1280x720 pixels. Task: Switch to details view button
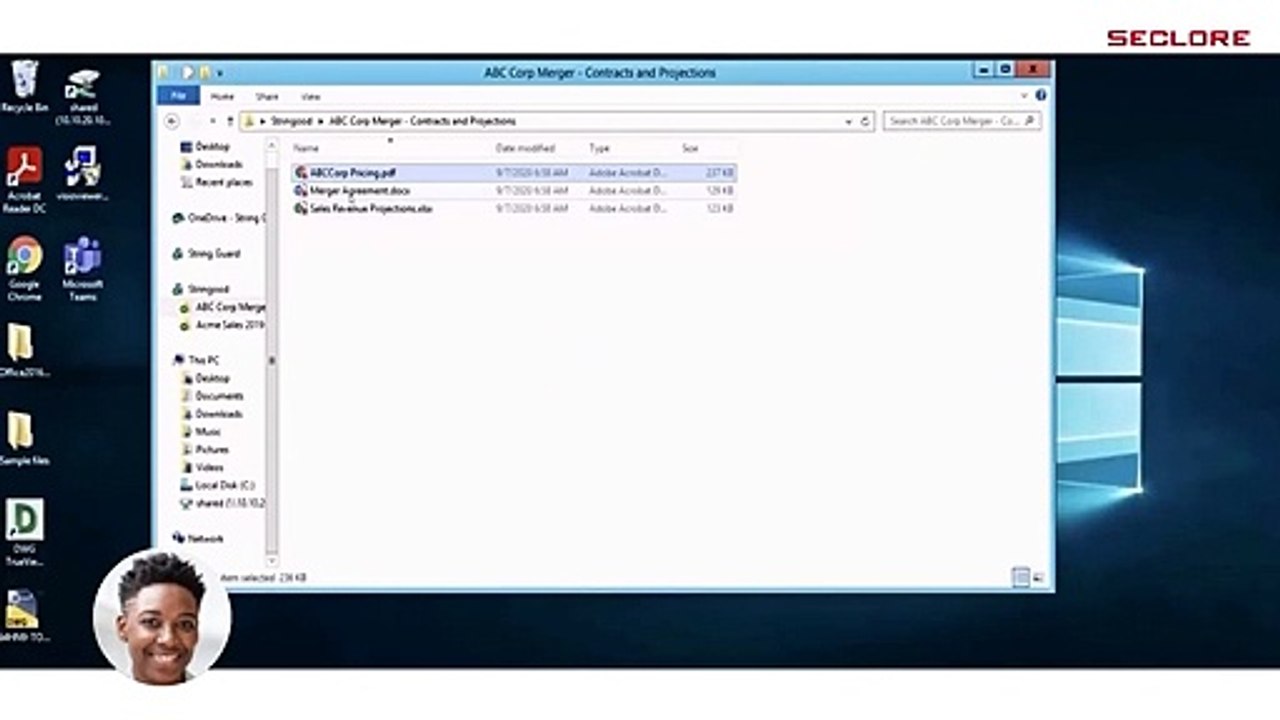coord(1020,578)
